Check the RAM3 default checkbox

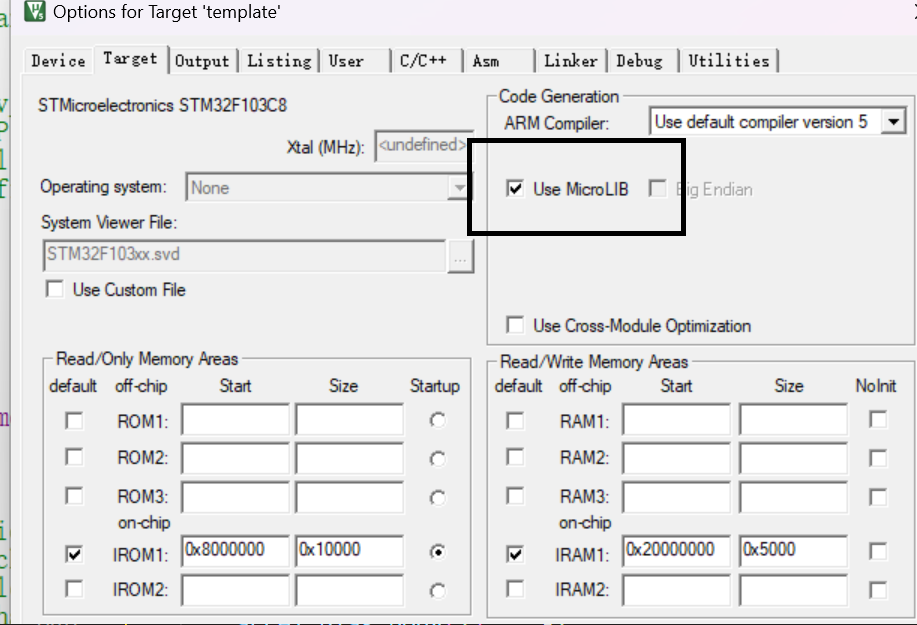point(515,496)
